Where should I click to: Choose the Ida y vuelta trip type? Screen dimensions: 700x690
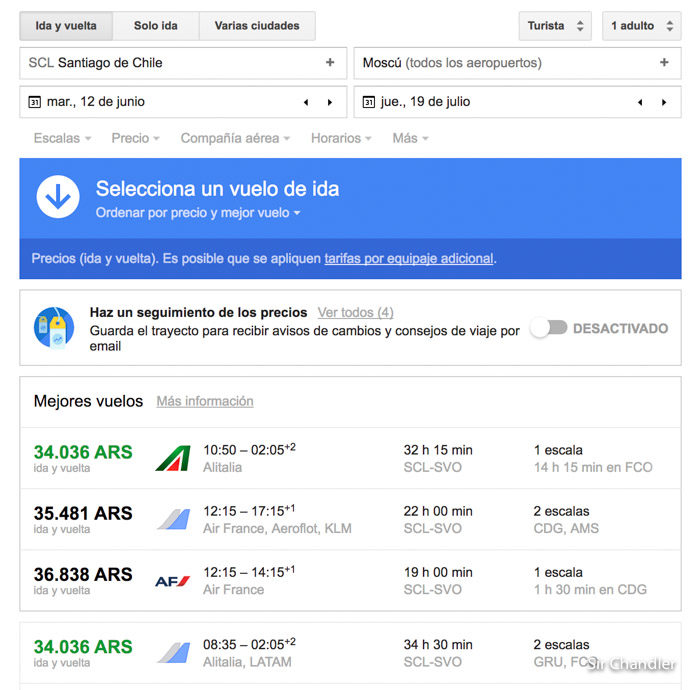66,26
